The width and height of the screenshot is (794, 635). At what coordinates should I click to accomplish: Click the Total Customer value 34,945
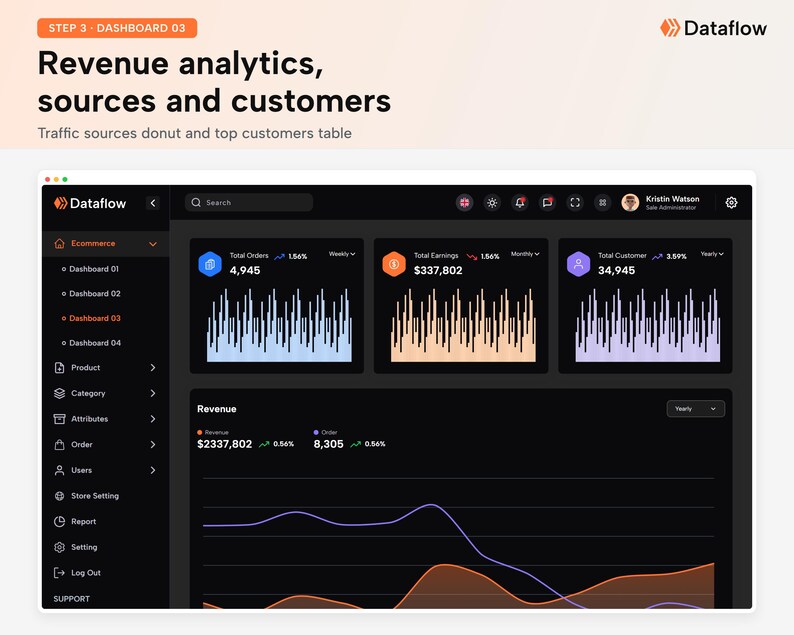click(x=616, y=270)
